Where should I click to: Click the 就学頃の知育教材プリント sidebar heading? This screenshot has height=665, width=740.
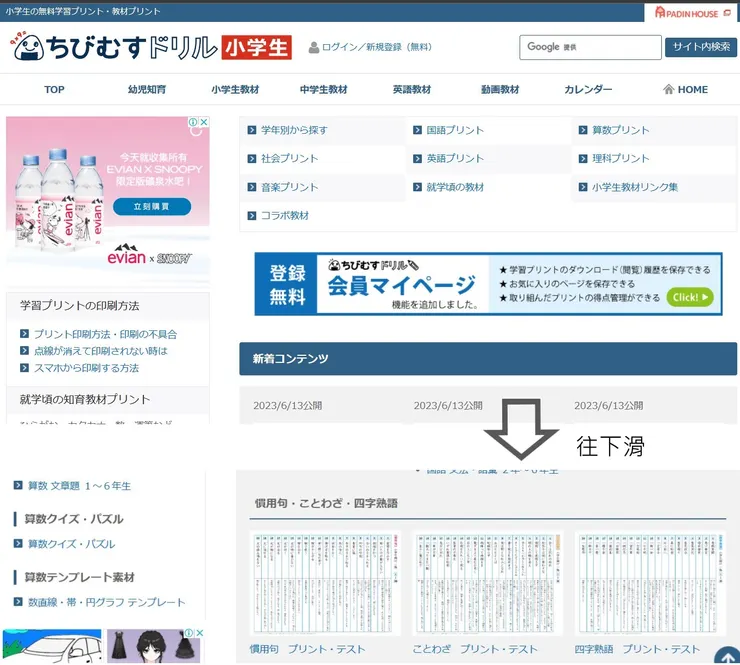(85, 399)
